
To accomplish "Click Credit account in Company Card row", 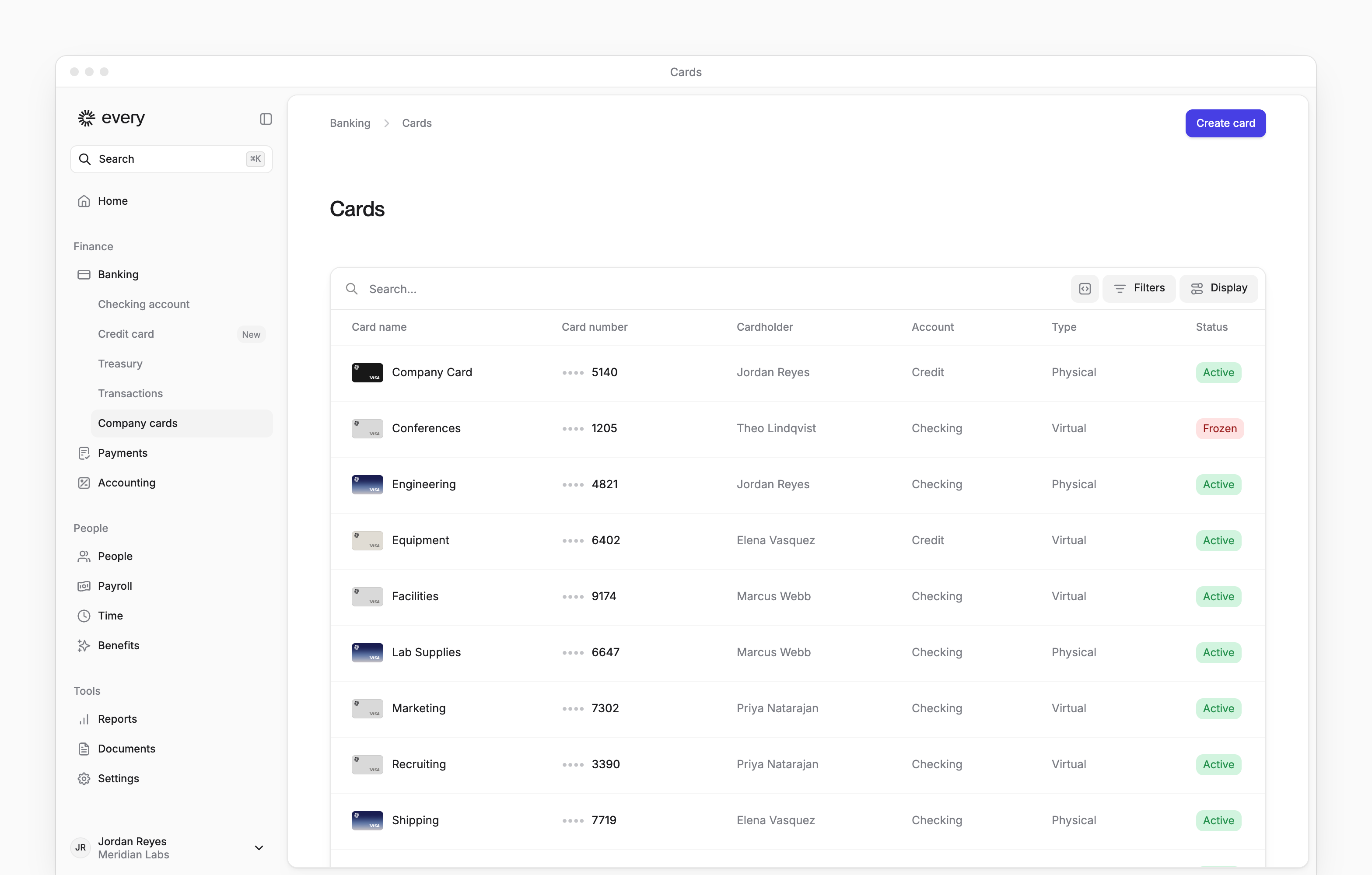I will [x=927, y=372].
